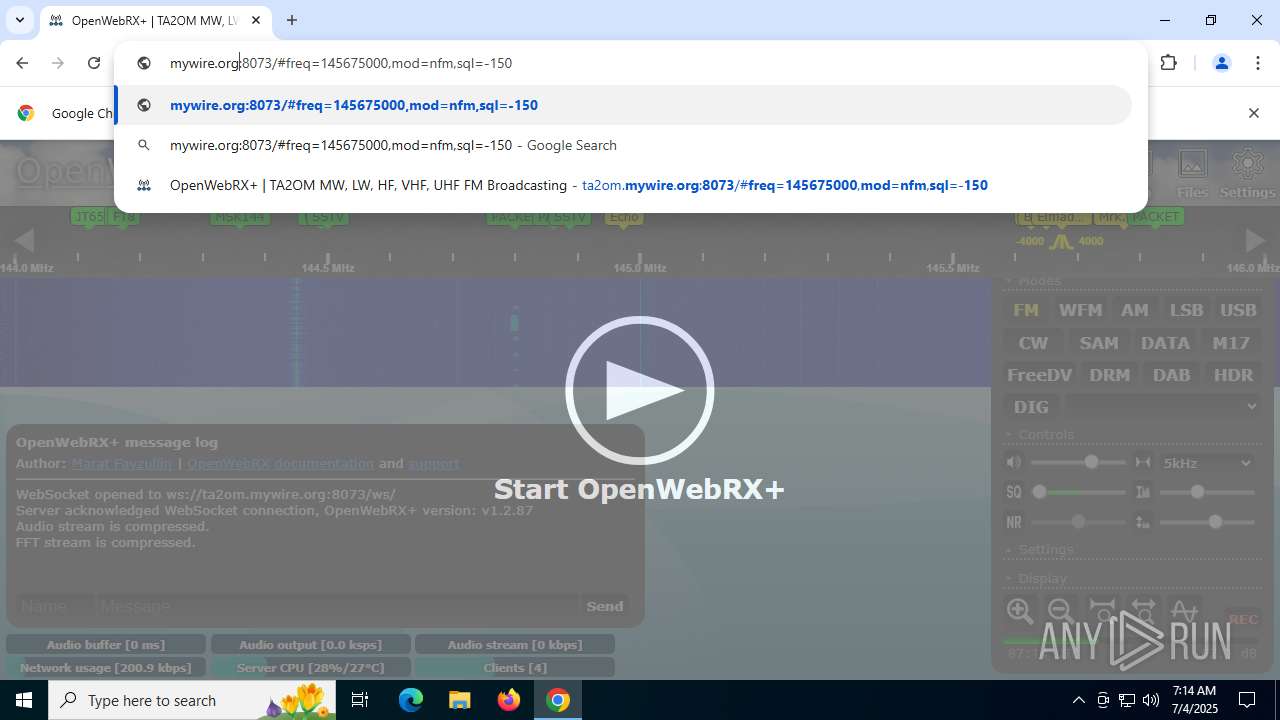
Task: Reload the page with the refresh icon
Action: click(x=94, y=63)
